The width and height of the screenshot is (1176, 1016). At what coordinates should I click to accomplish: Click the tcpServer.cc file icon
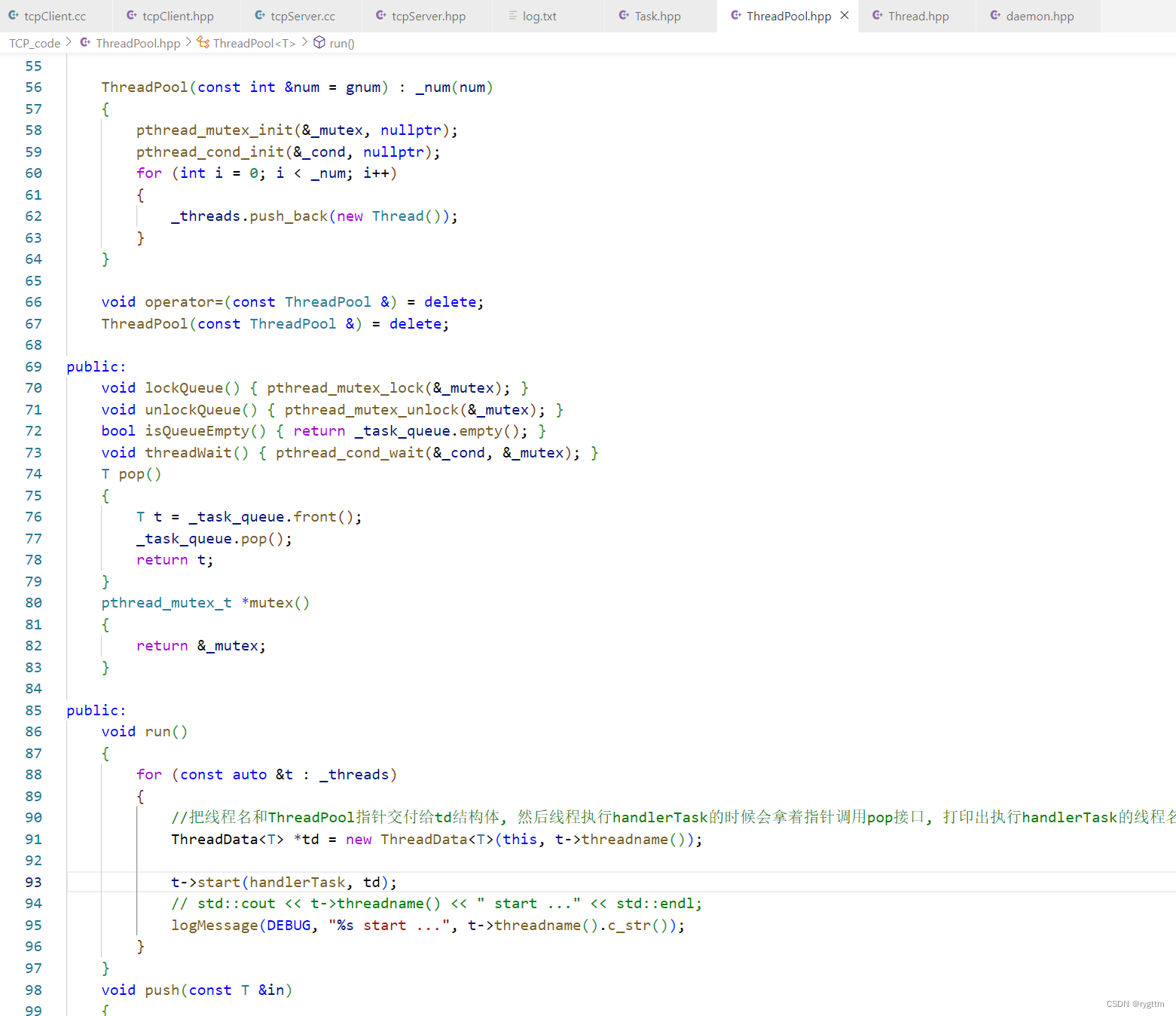coord(260,15)
